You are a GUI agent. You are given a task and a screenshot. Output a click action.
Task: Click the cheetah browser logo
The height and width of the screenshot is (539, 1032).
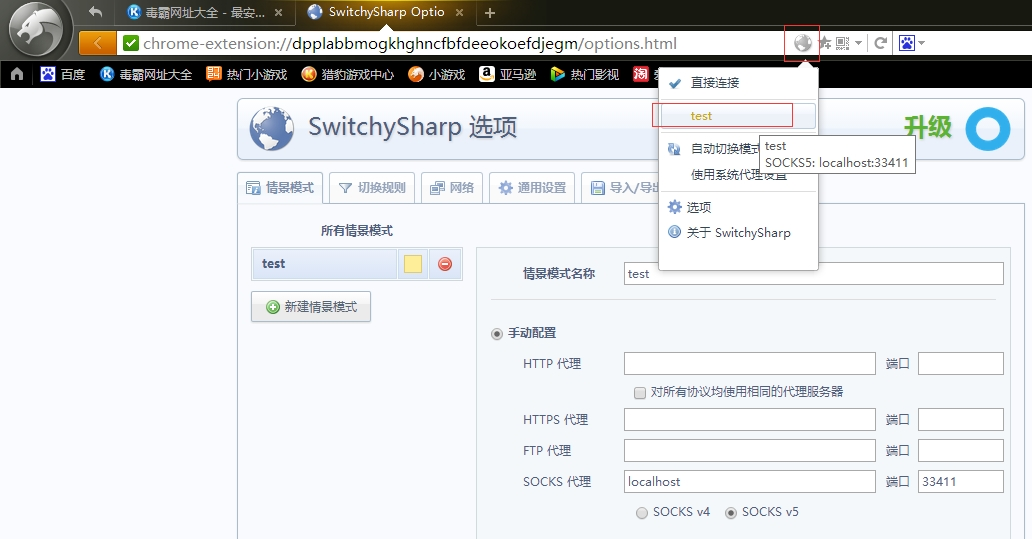pos(36,28)
